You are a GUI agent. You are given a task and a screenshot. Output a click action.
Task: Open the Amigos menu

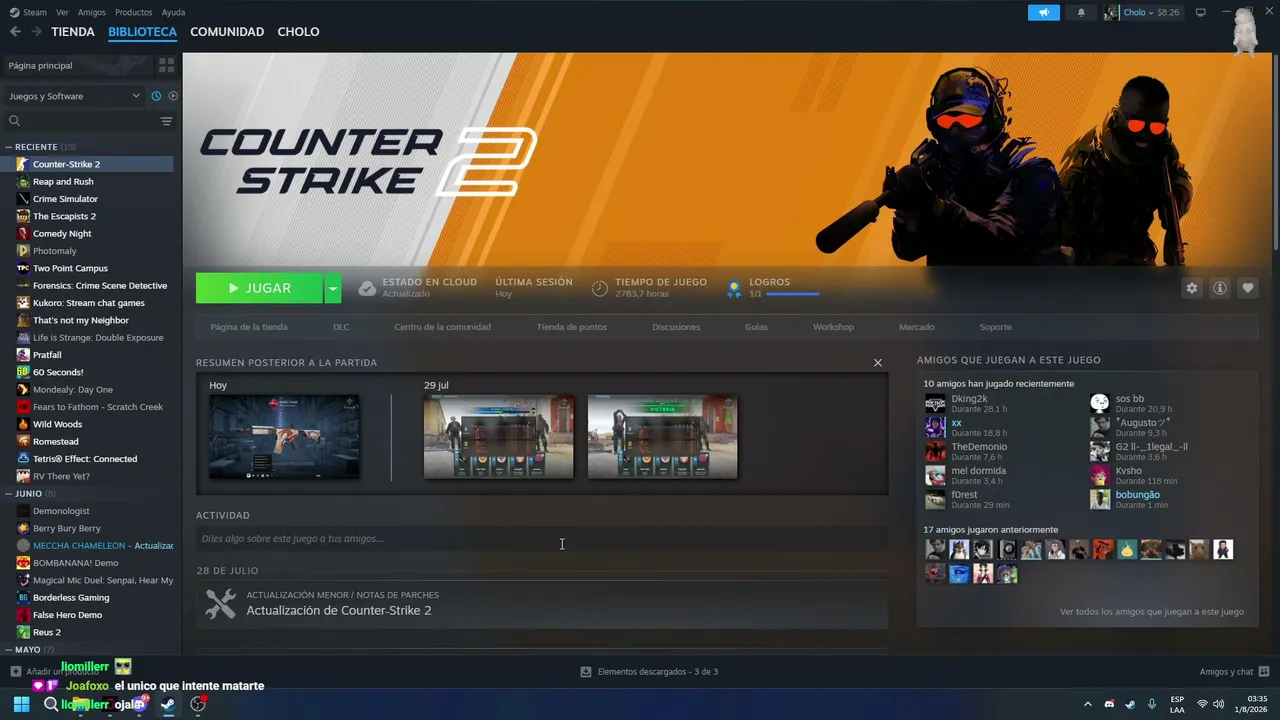(92, 12)
